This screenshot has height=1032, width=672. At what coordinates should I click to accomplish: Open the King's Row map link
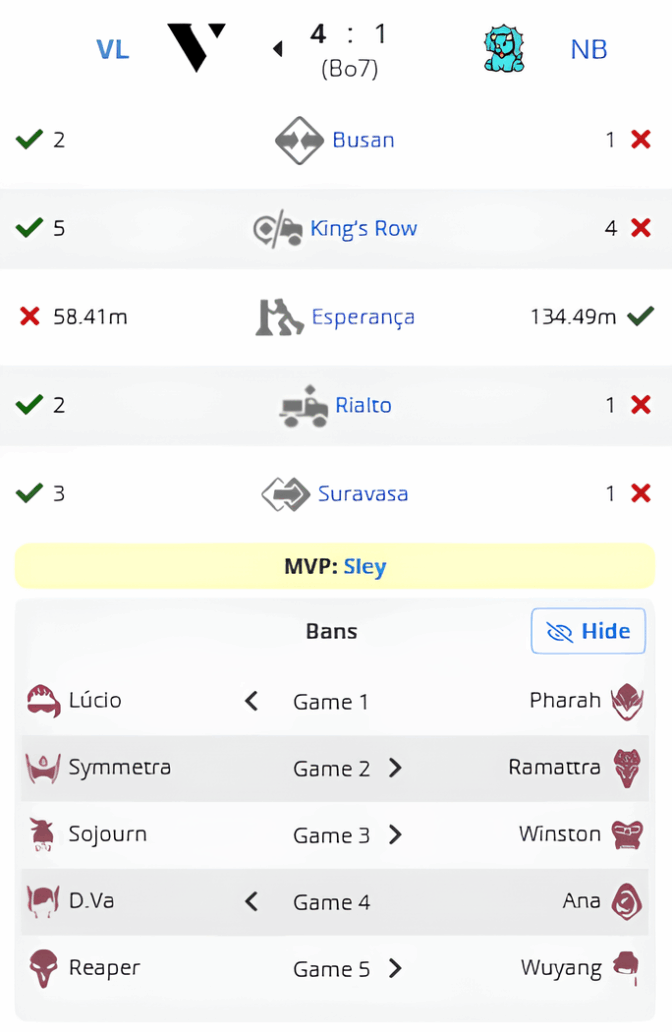click(x=363, y=229)
